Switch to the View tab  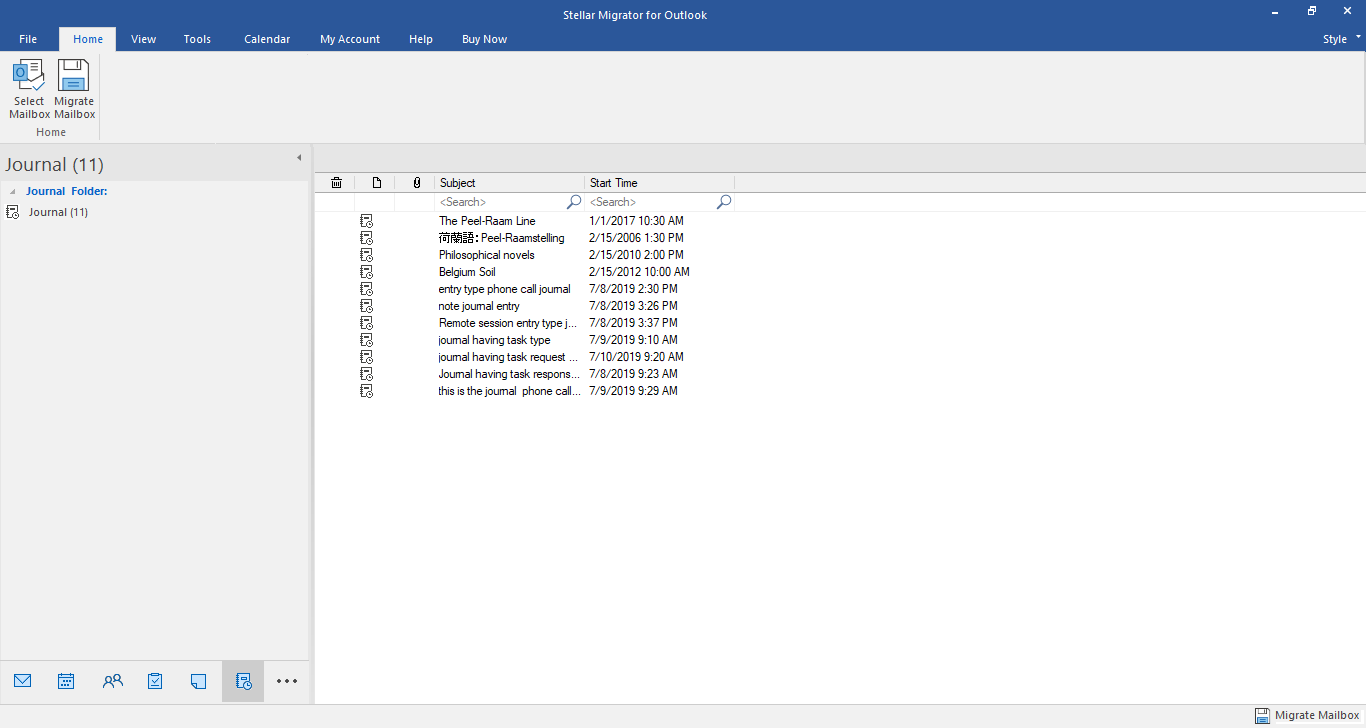pos(143,39)
